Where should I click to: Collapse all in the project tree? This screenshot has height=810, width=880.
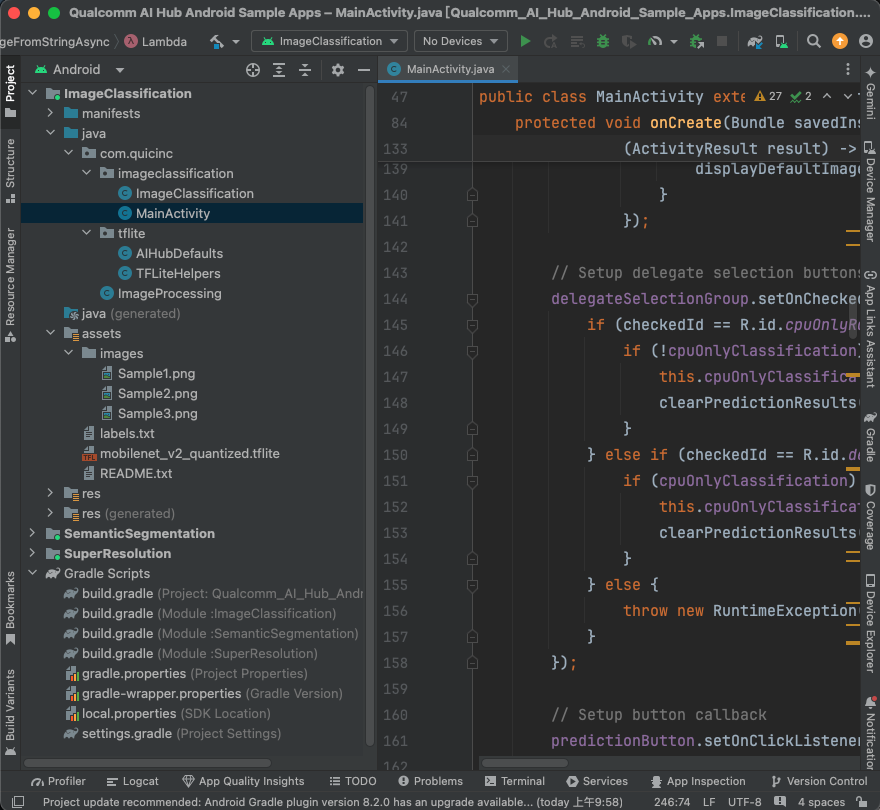click(x=305, y=70)
